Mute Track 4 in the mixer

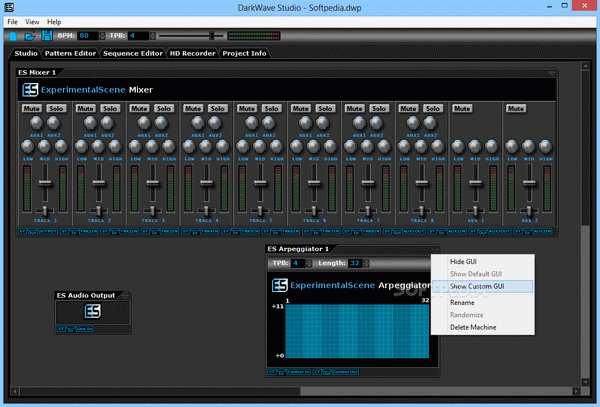193,109
